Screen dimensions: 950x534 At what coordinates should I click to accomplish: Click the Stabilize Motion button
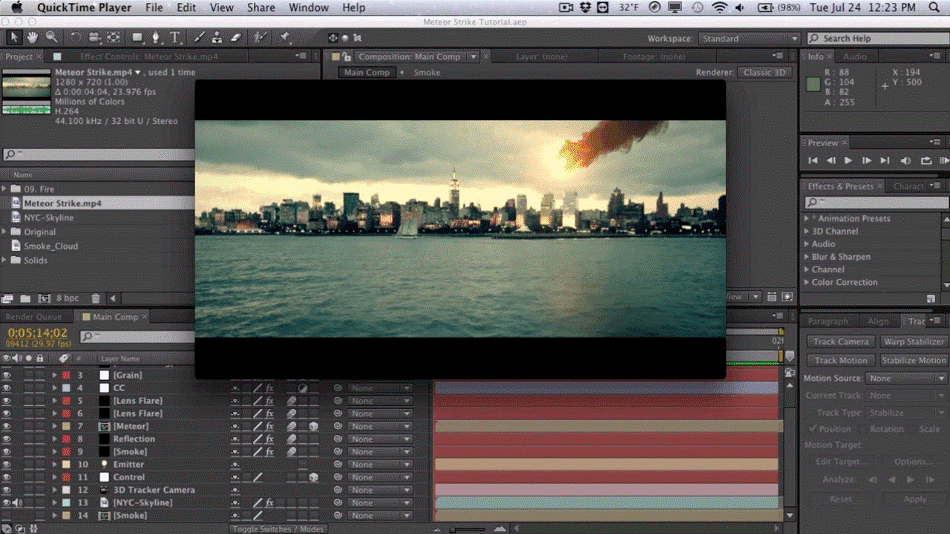point(913,360)
